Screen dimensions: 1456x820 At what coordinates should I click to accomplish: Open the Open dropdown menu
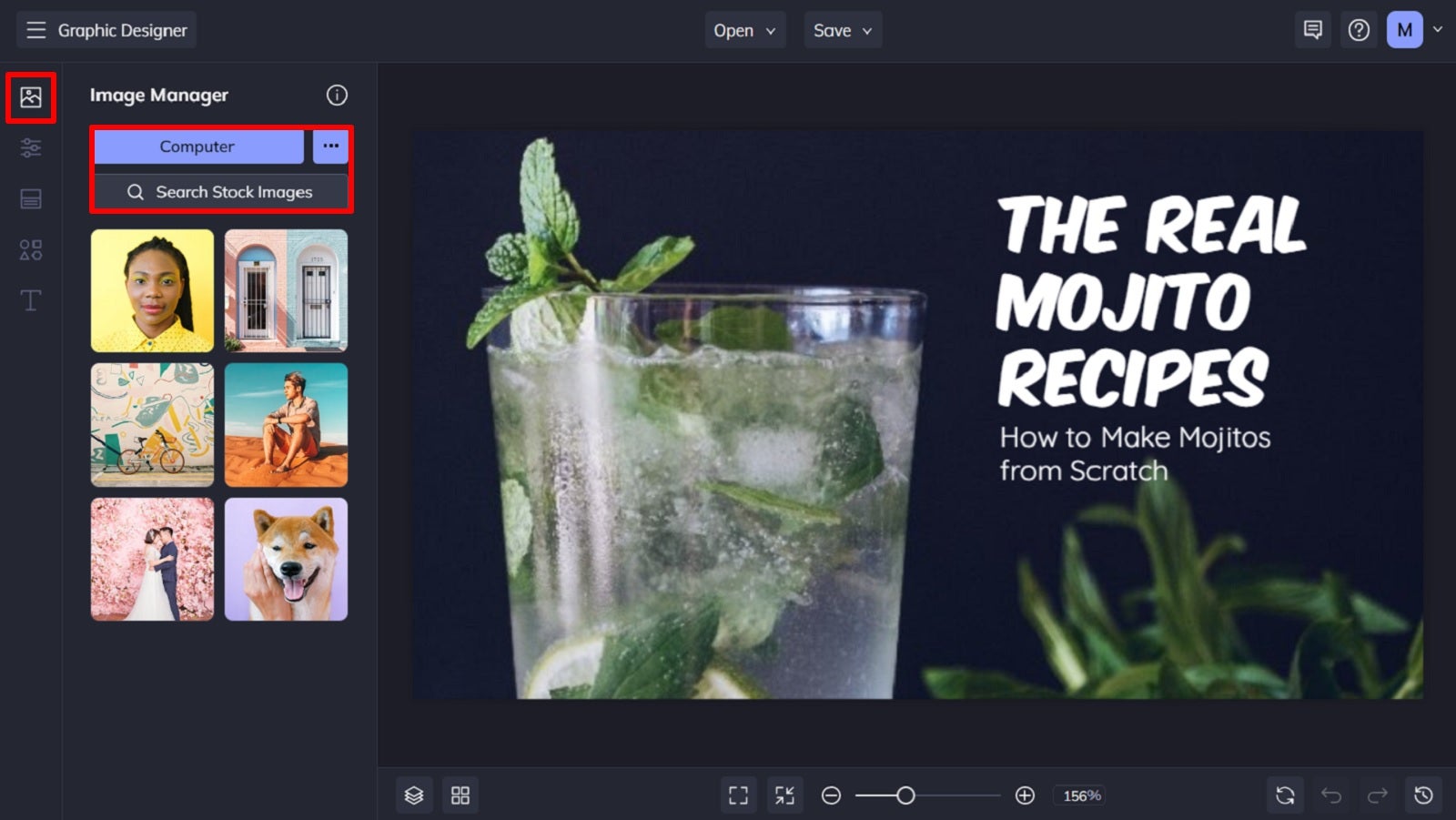point(744,29)
